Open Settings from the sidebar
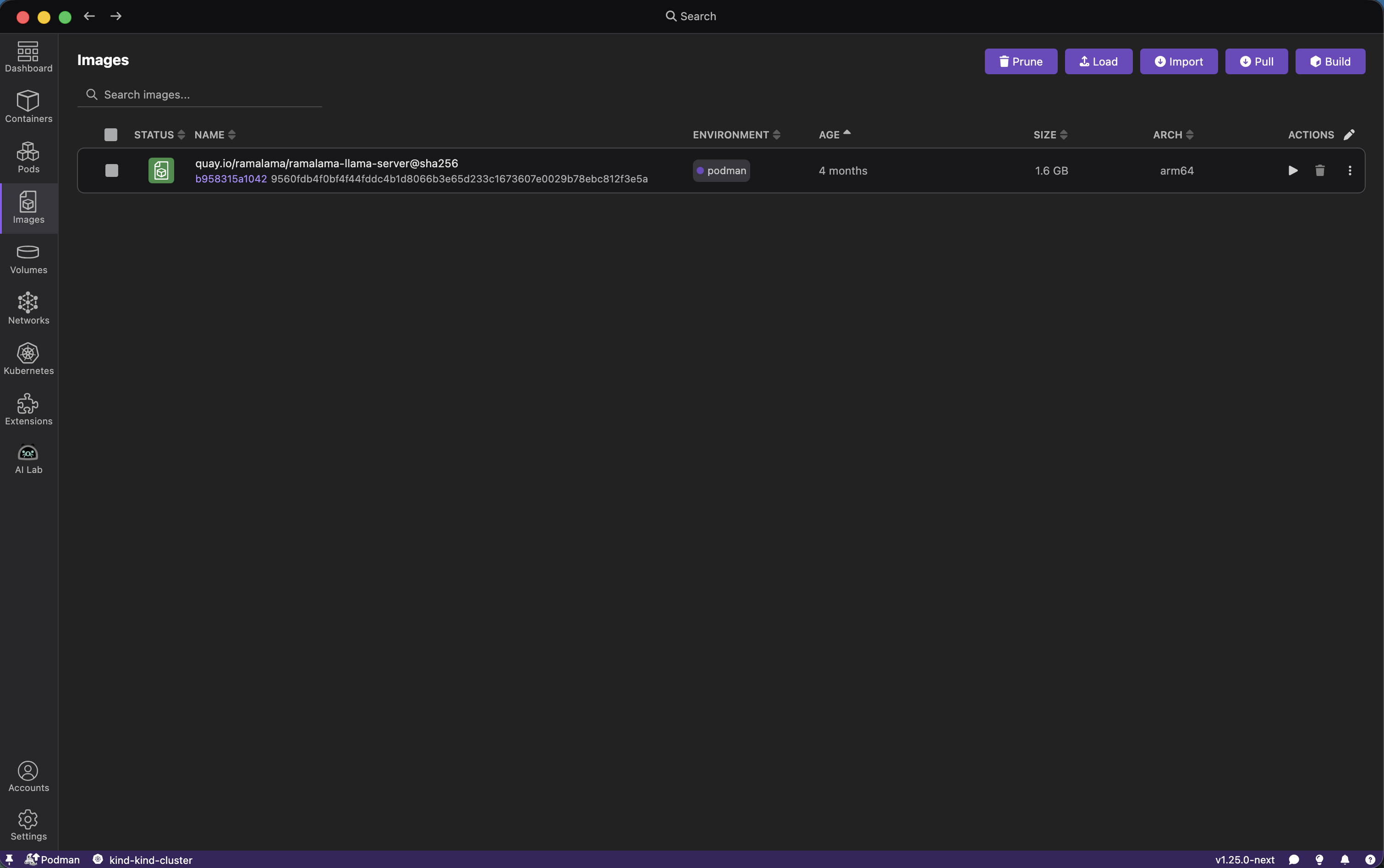This screenshot has width=1384, height=868. point(29,825)
